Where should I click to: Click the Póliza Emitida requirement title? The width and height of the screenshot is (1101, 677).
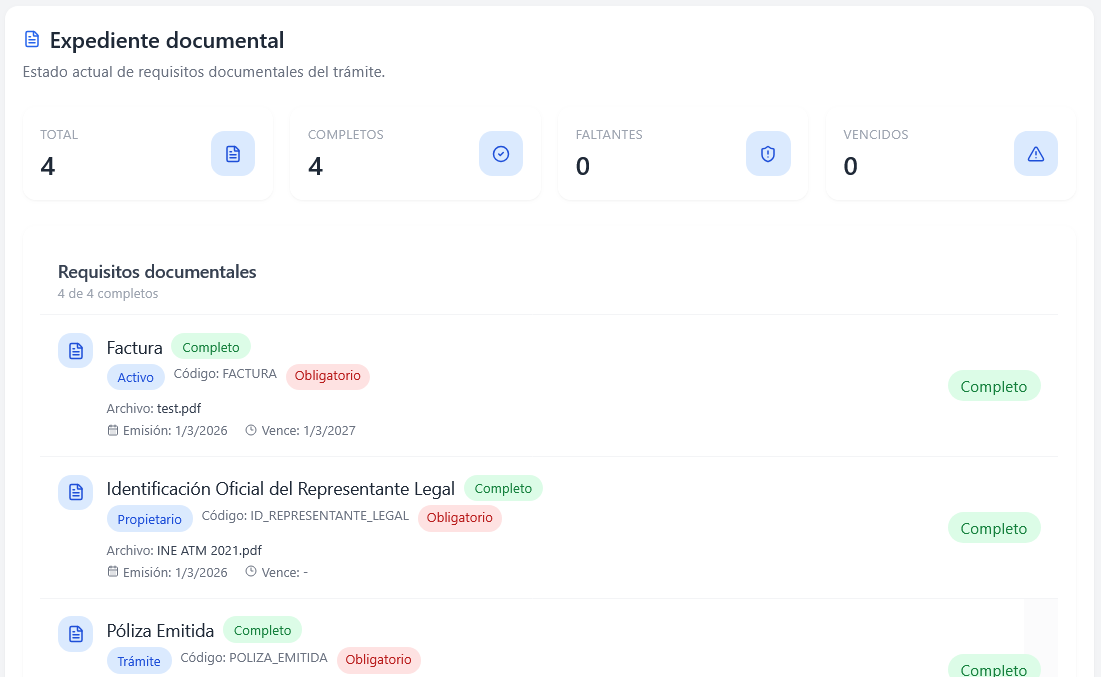[160, 631]
